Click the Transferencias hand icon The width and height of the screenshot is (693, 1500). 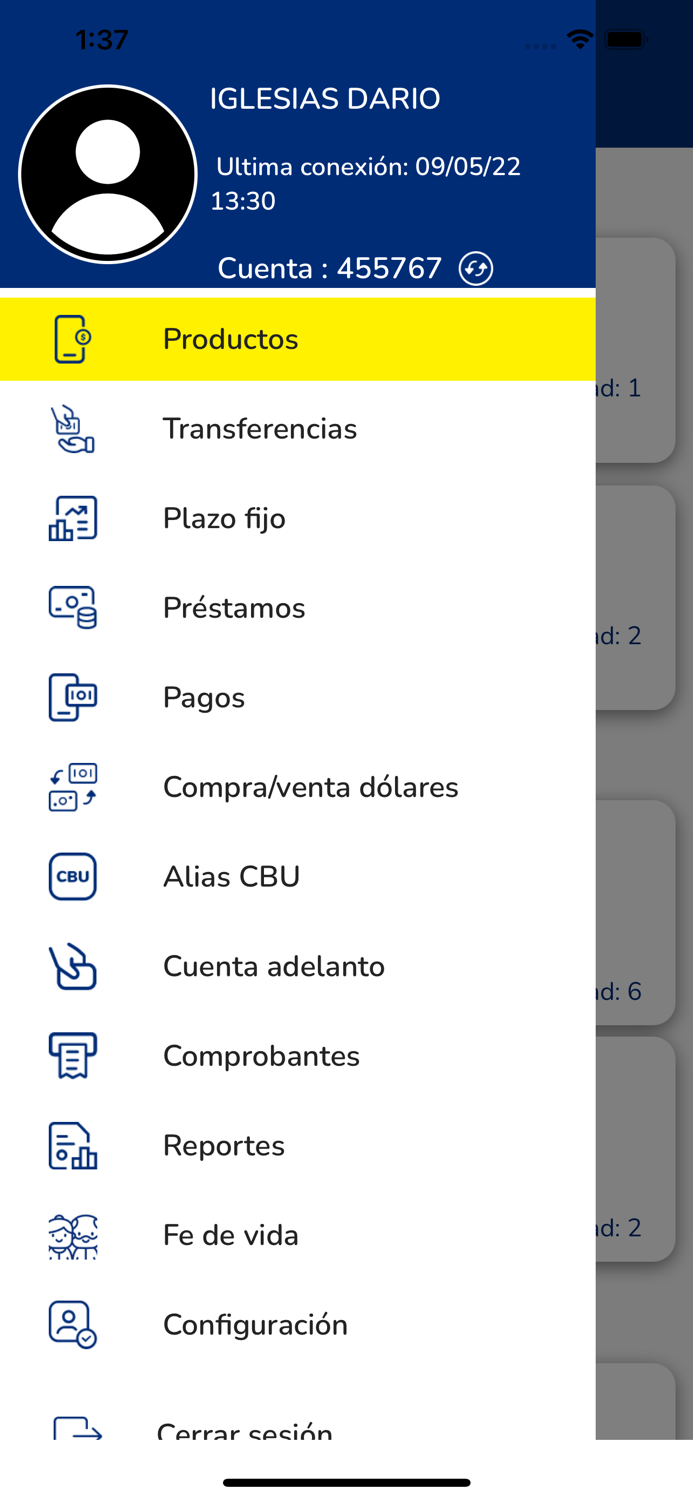(x=72, y=429)
